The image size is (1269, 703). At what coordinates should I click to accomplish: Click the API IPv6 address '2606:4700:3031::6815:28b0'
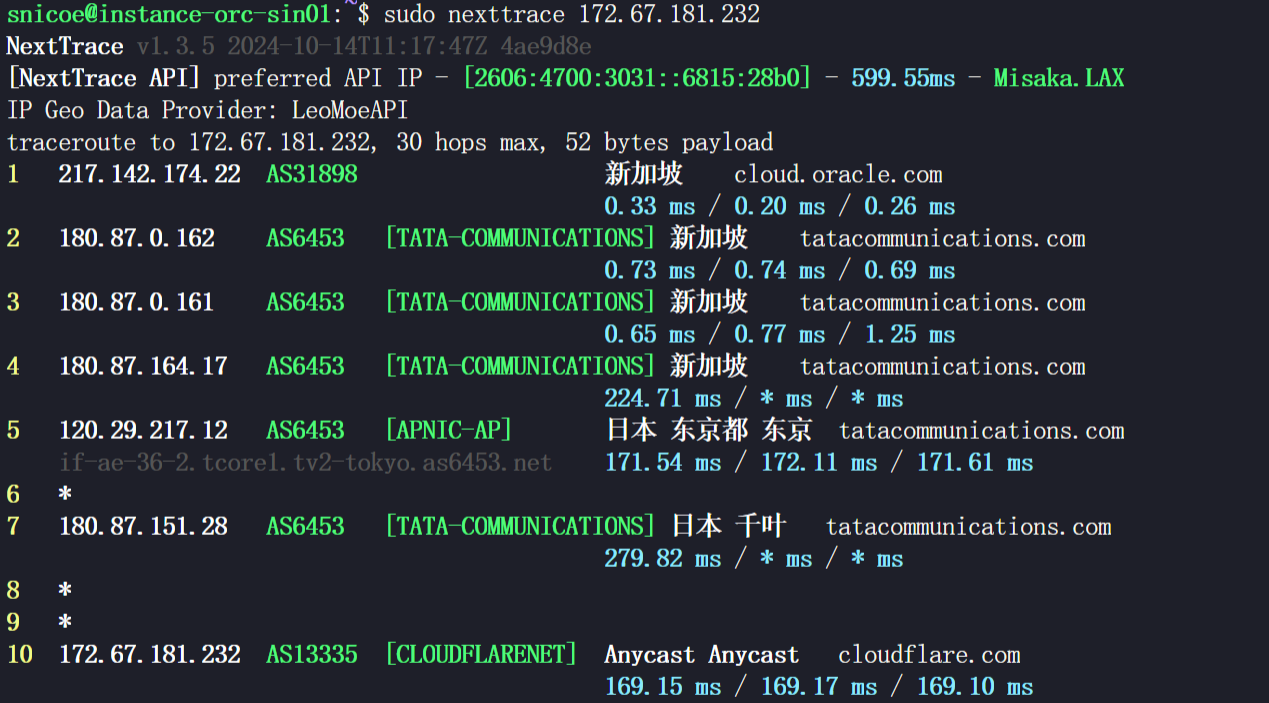pyautogui.click(x=637, y=78)
